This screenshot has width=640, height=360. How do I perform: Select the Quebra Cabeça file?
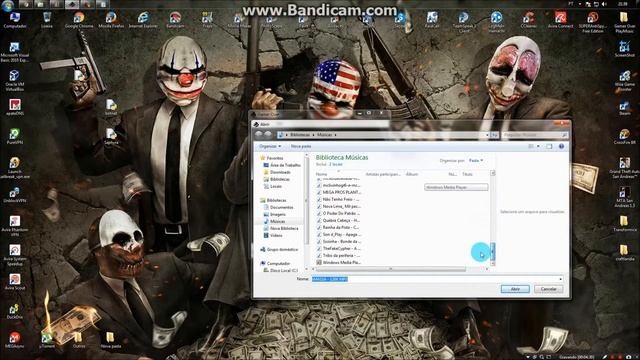click(x=339, y=220)
